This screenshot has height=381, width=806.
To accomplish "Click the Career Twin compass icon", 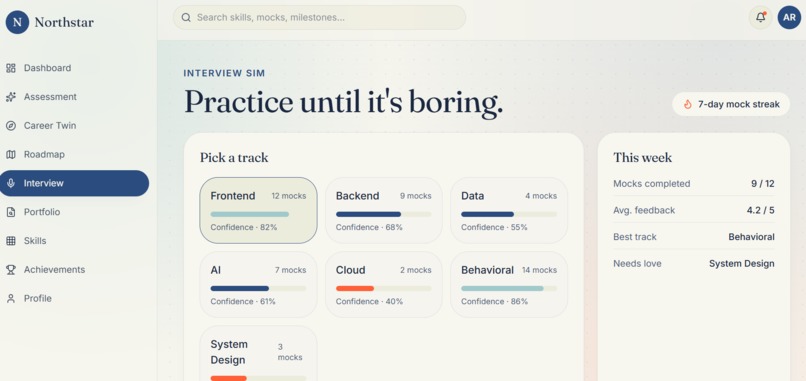I will [x=11, y=125].
